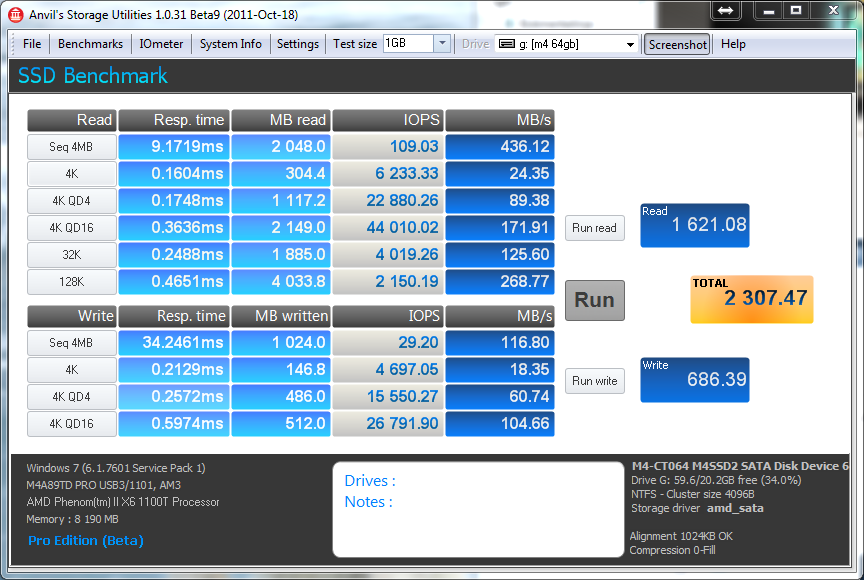Click the 436.12 MB/s Seq read value
Image resolution: width=864 pixels, height=580 pixels.
(x=500, y=147)
